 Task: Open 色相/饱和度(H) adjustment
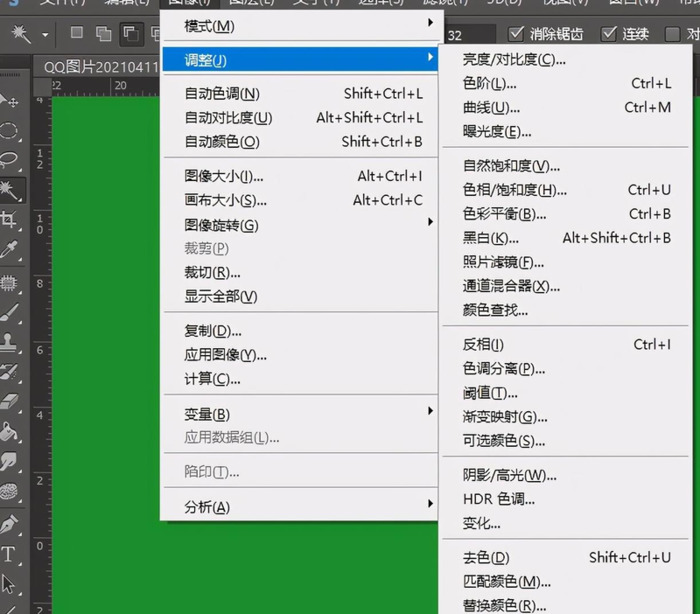pos(565,190)
